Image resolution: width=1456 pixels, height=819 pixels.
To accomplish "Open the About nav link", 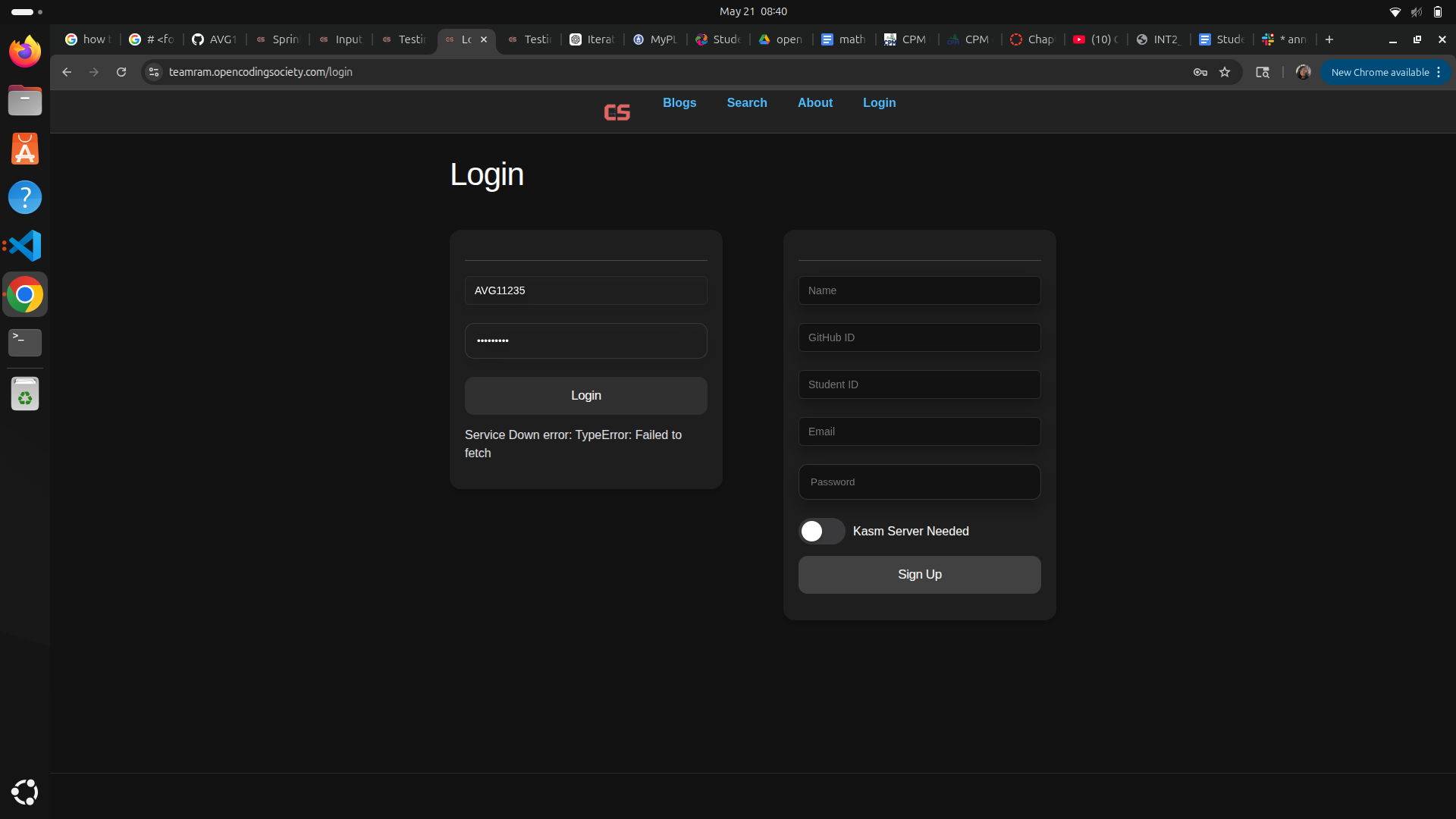I will pos(815,102).
